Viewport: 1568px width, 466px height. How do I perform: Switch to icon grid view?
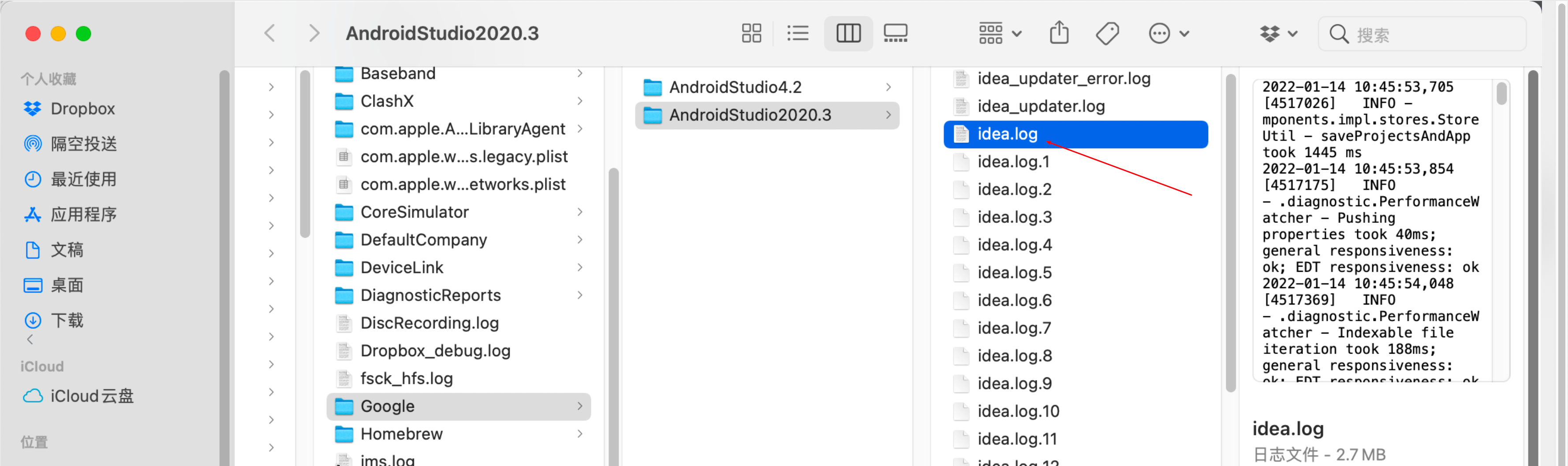[x=751, y=34]
